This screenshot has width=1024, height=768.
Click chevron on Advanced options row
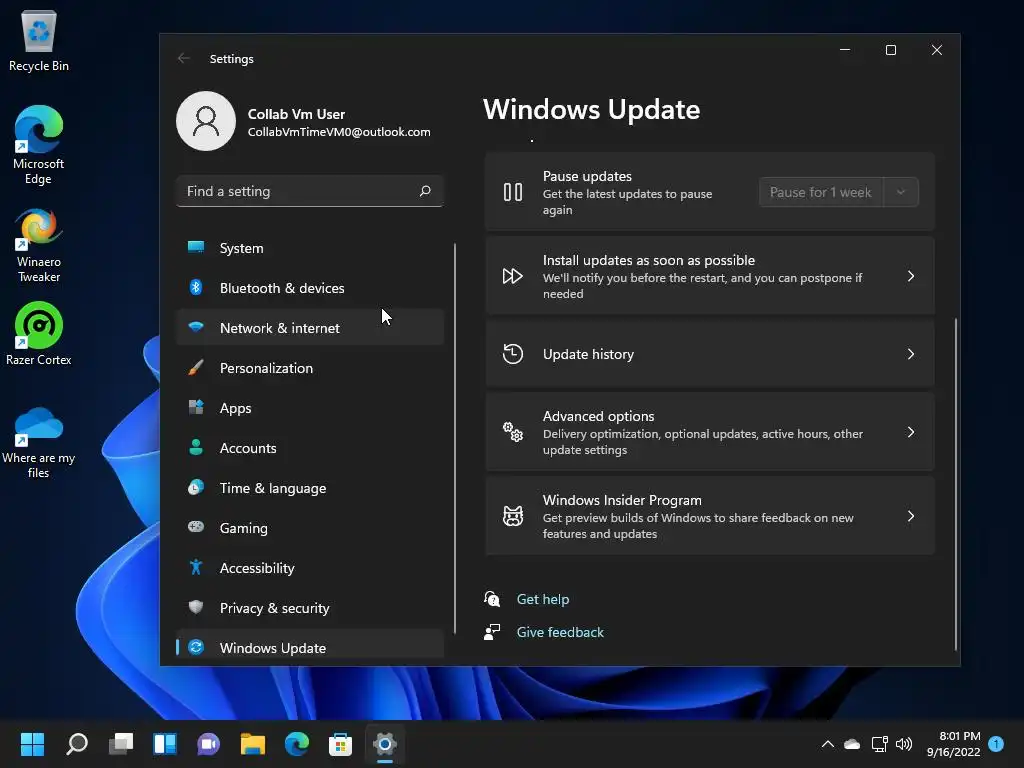(911, 432)
